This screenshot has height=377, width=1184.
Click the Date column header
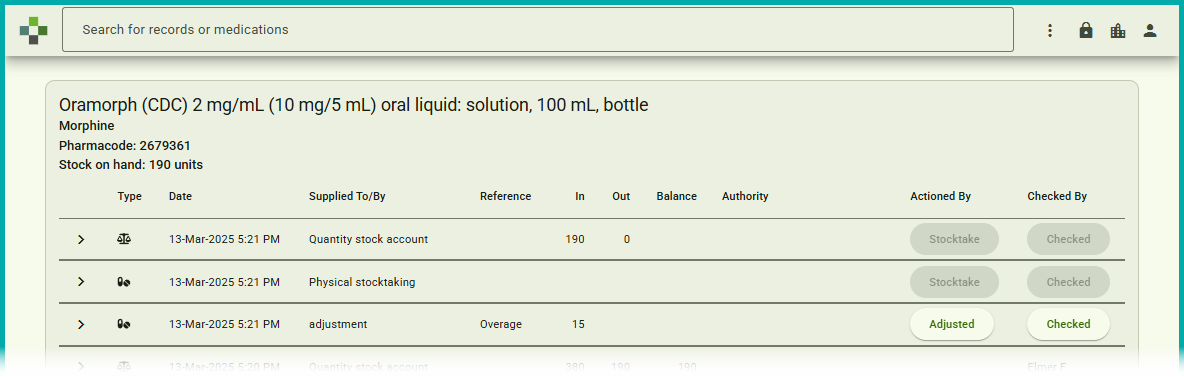180,196
